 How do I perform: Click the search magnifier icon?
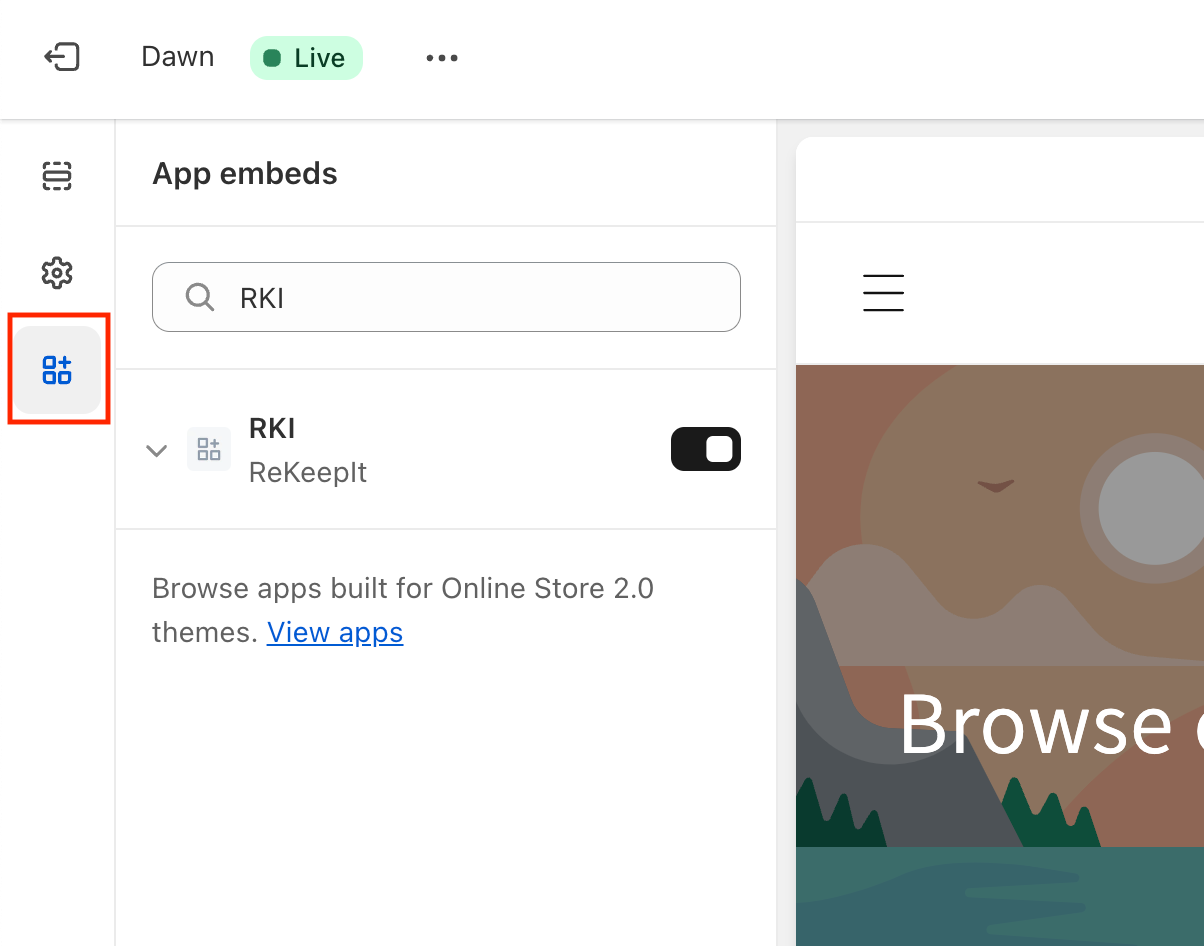pos(200,297)
